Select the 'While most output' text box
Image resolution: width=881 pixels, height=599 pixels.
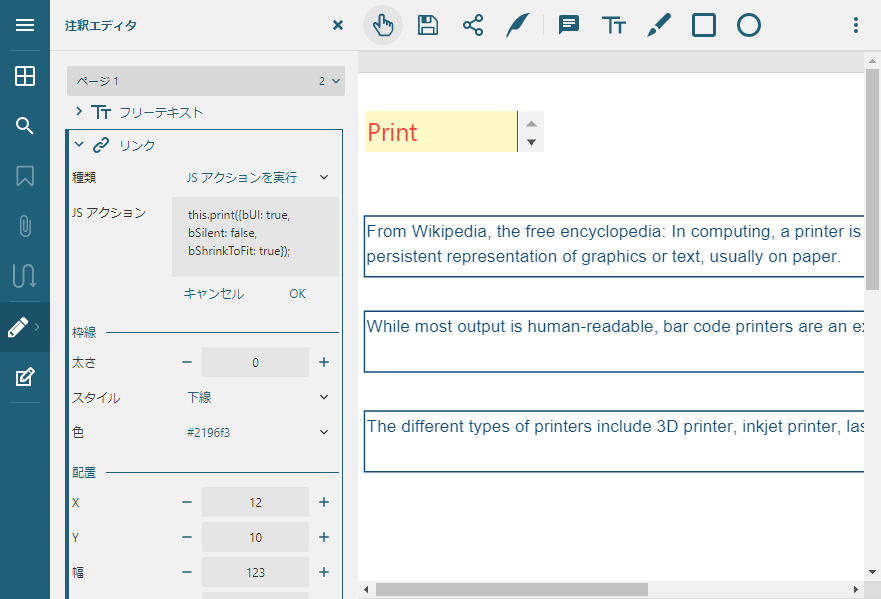[614, 341]
